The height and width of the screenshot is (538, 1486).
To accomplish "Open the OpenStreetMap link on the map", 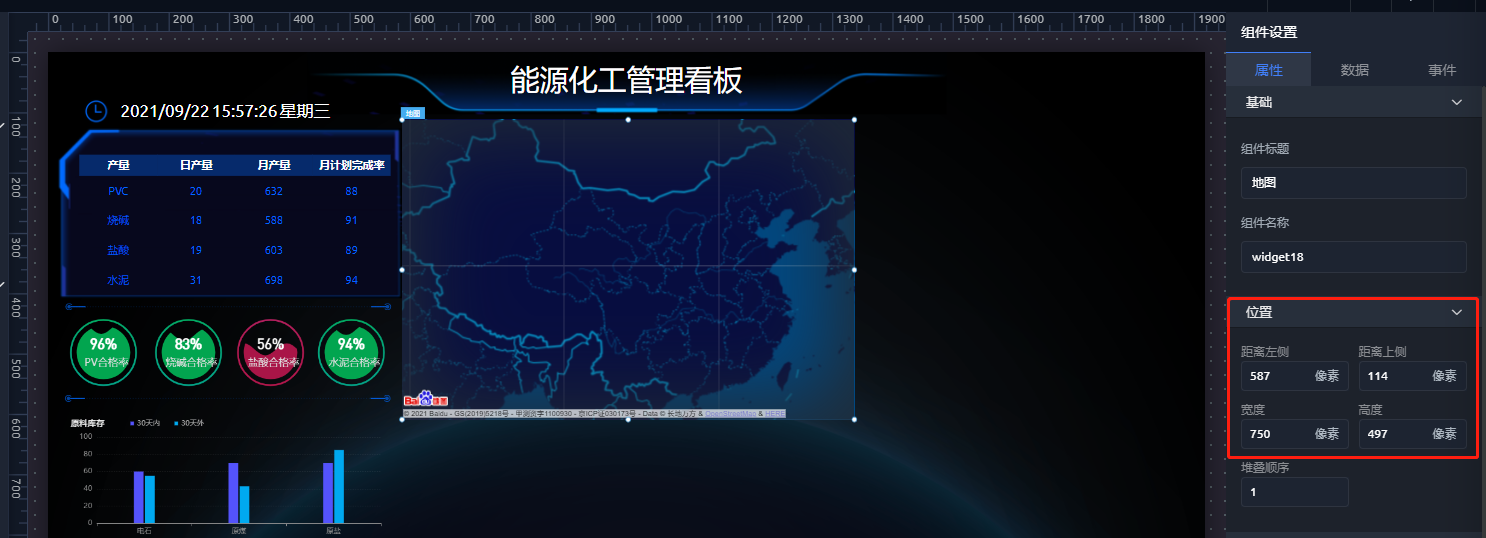I will click(x=731, y=413).
